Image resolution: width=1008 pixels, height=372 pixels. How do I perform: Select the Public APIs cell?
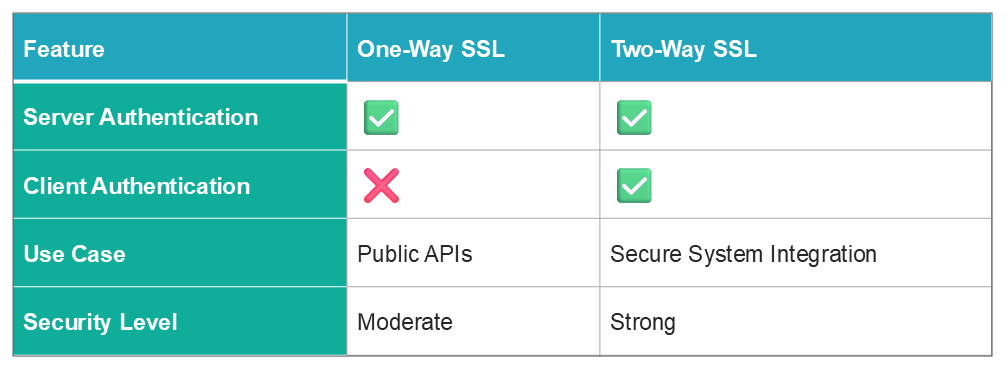click(x=473, y=252)
